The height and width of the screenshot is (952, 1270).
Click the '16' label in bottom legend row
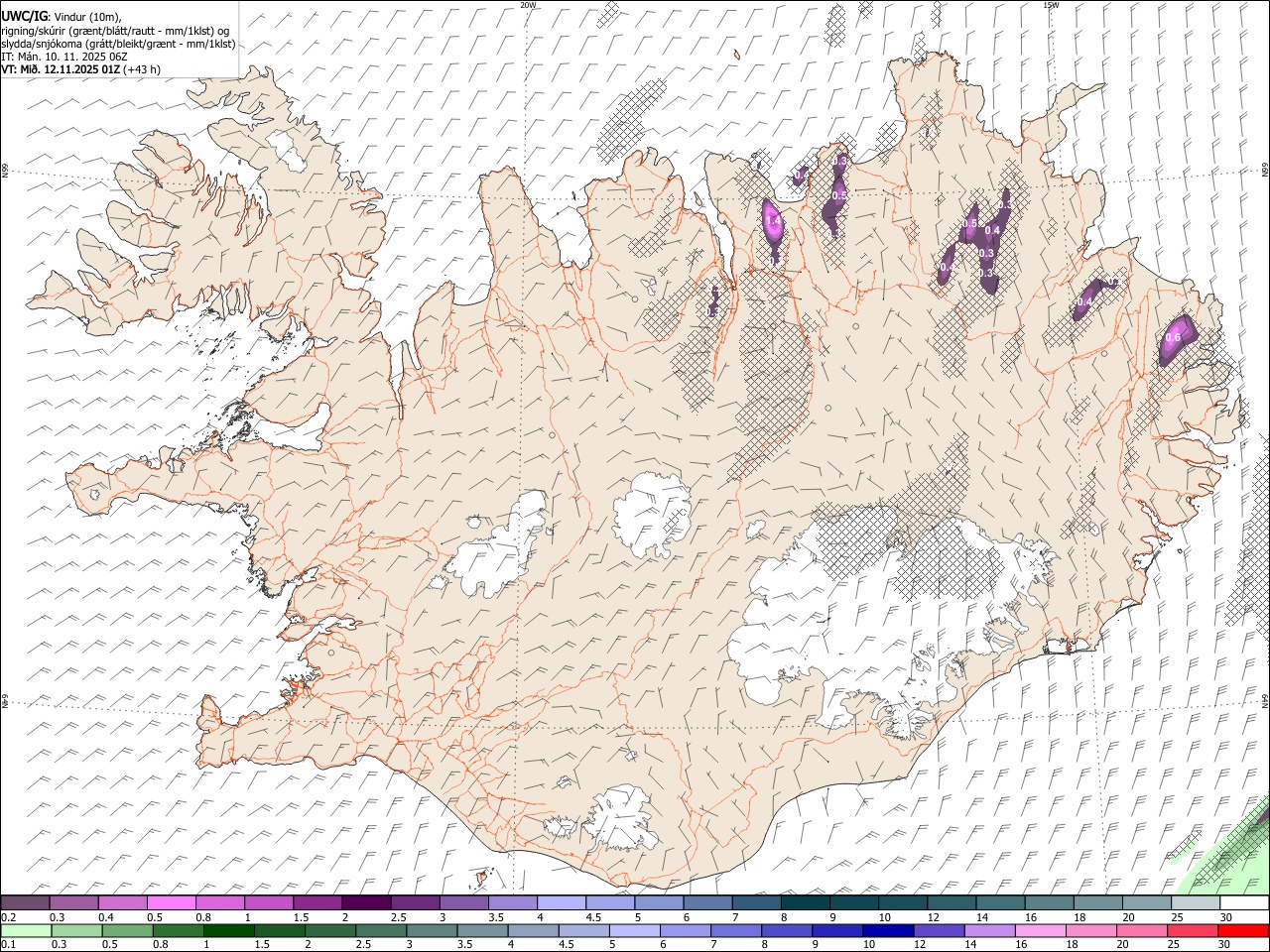[1021, 945]
